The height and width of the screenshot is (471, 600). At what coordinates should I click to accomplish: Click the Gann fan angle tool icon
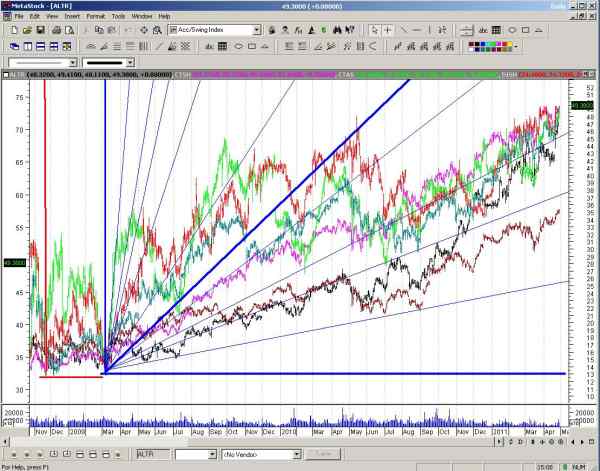(x=172, y=46)
